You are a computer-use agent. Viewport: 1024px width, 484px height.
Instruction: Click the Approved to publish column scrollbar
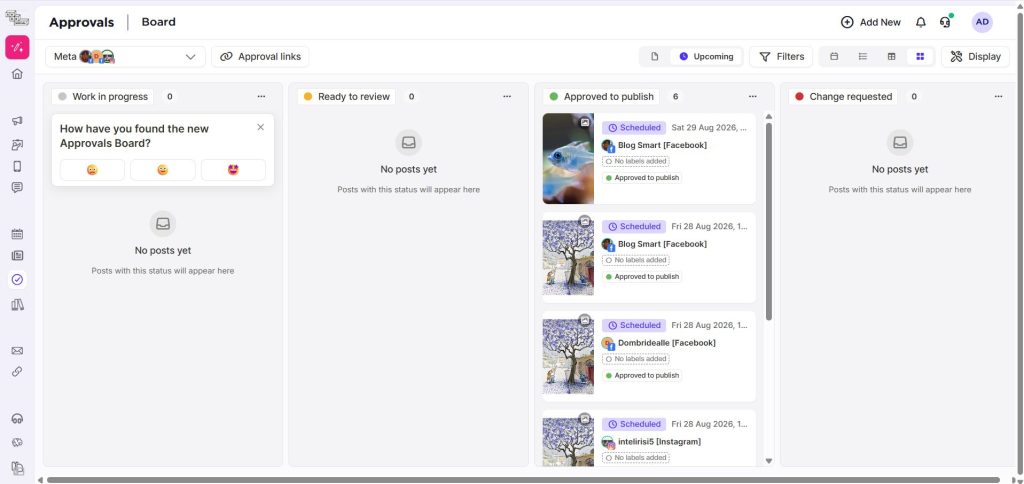coord(769,221)
